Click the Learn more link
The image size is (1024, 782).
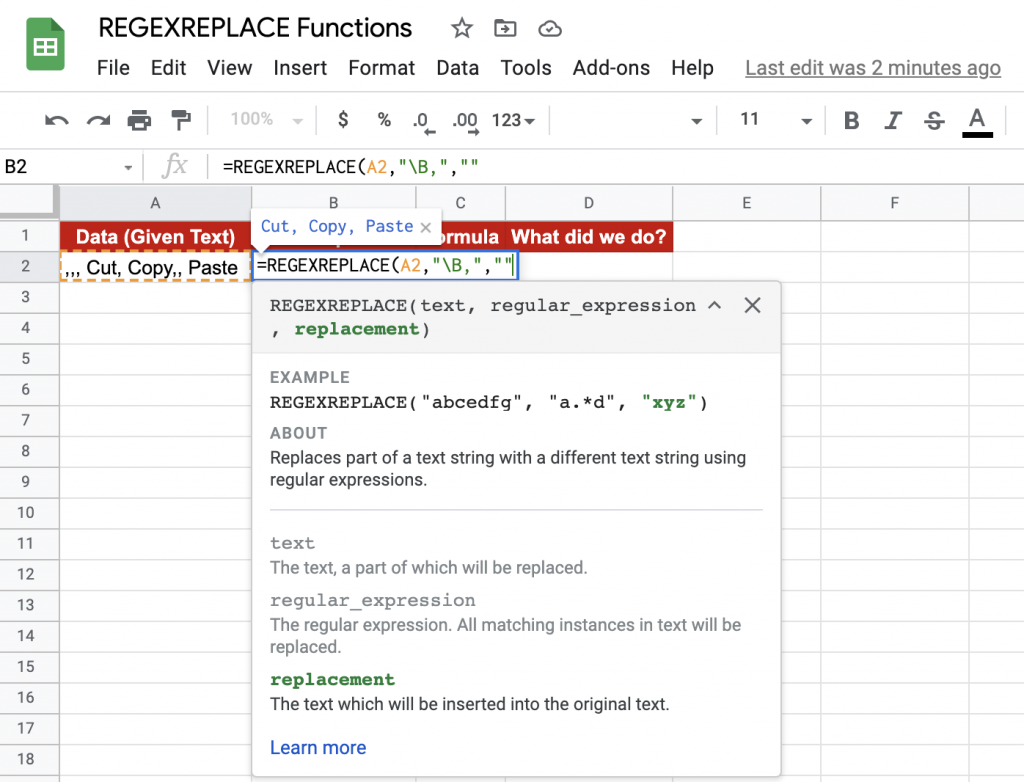point(318,747)
